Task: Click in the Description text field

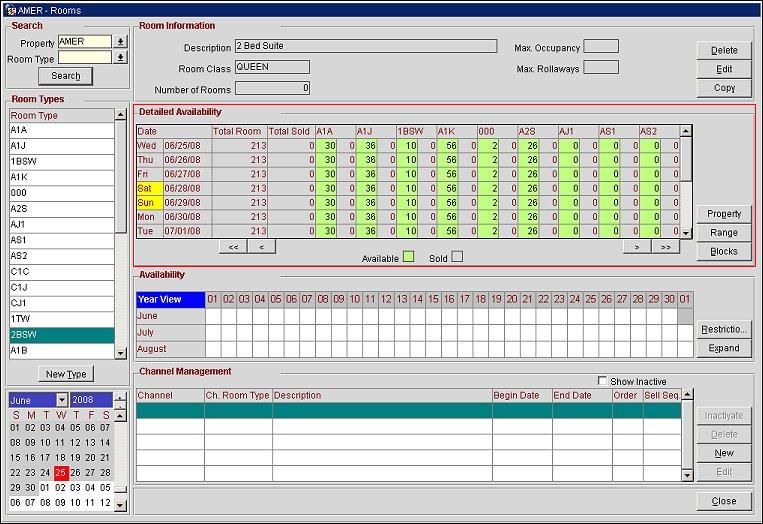Action: 365,46
